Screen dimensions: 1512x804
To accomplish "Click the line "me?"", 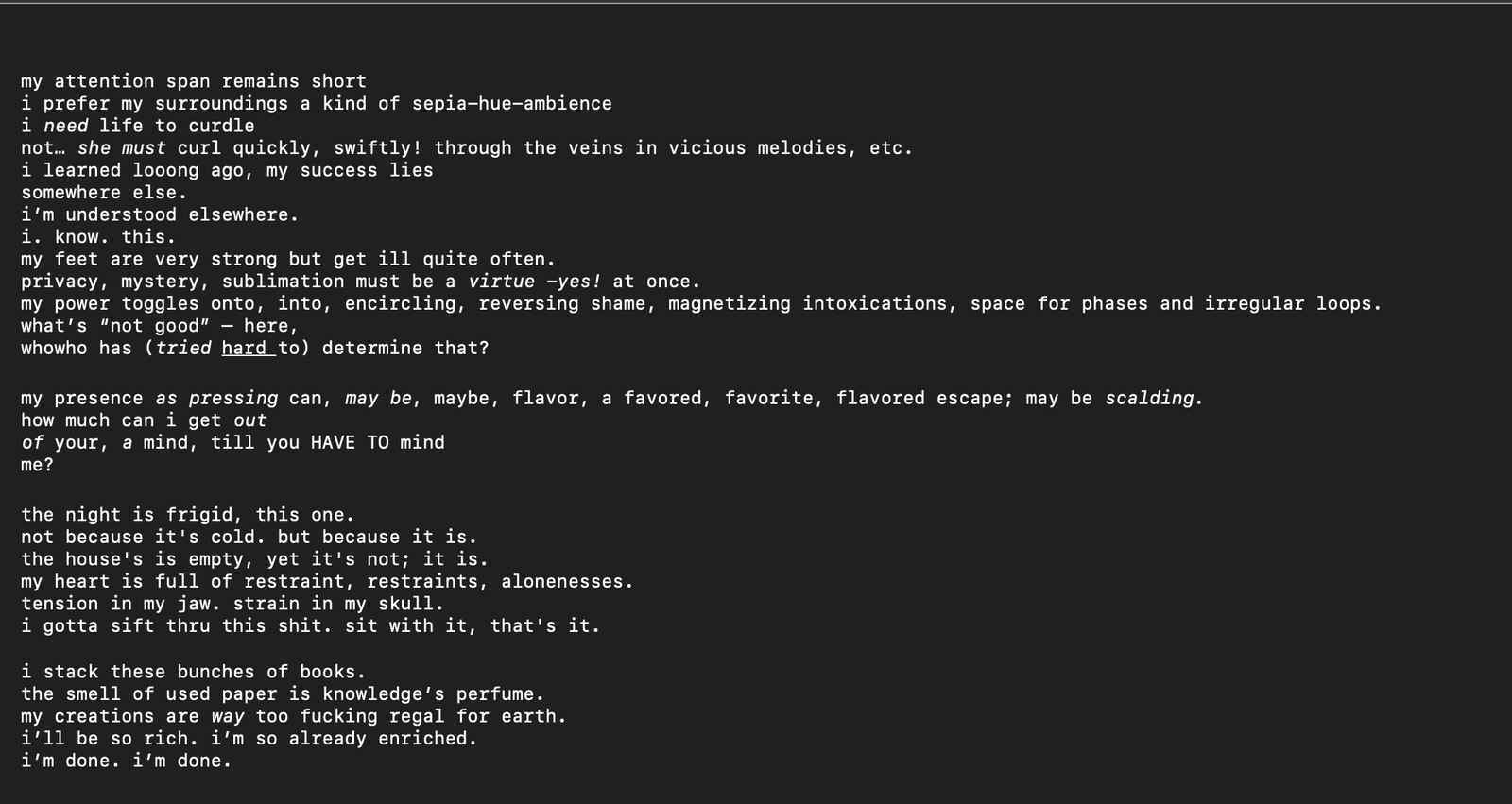I will coord(37,465).
